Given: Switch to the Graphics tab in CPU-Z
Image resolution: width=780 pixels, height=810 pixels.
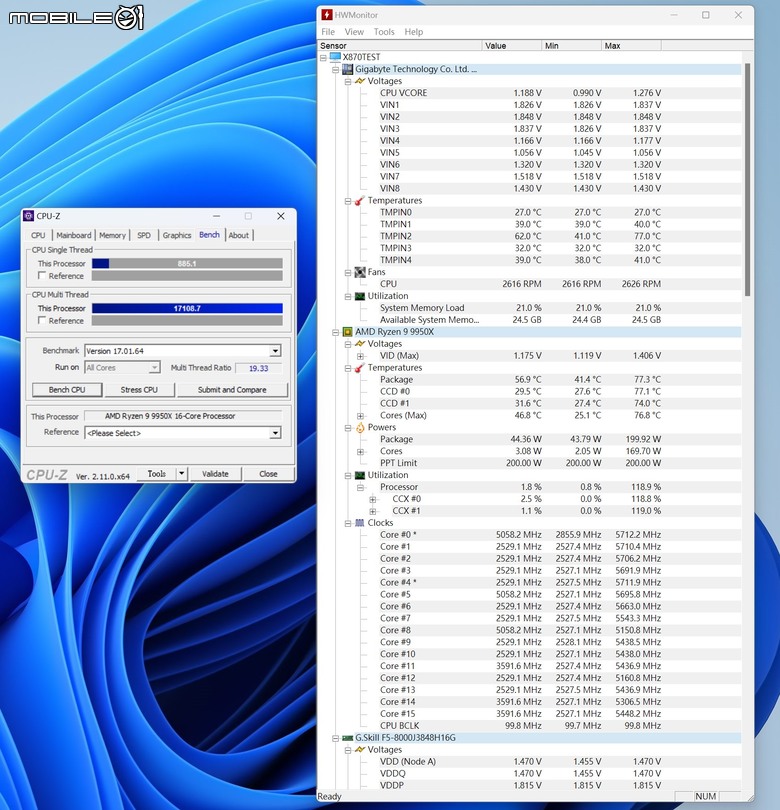Looking at the screenshot, I should (177, 235).
